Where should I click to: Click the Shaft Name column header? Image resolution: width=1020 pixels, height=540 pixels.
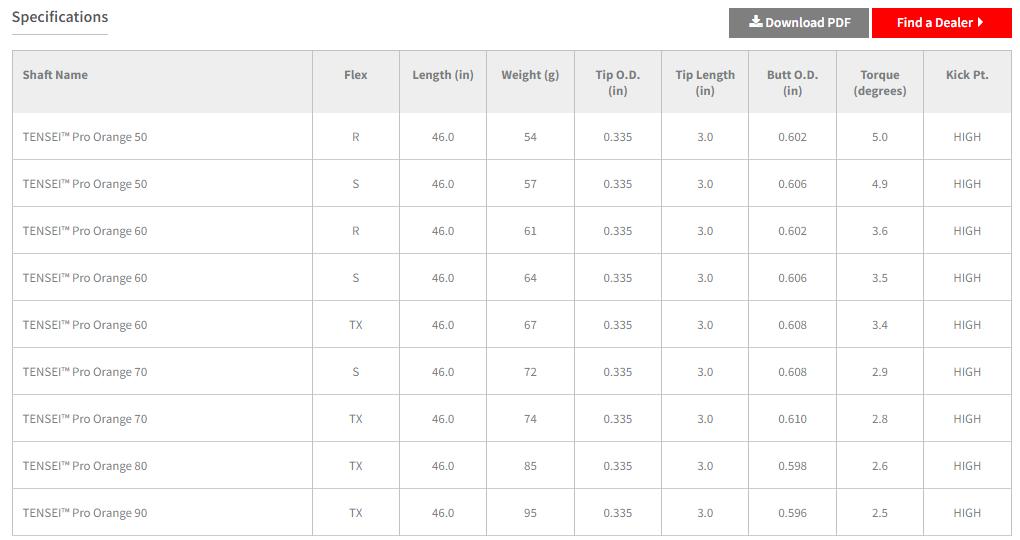(x=55, y=75)
